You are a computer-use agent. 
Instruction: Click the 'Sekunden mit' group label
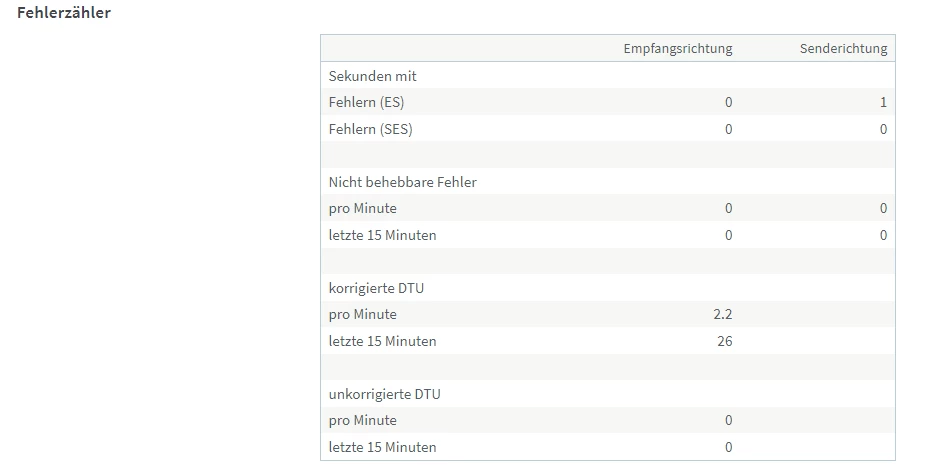click(x=372, y=76)
